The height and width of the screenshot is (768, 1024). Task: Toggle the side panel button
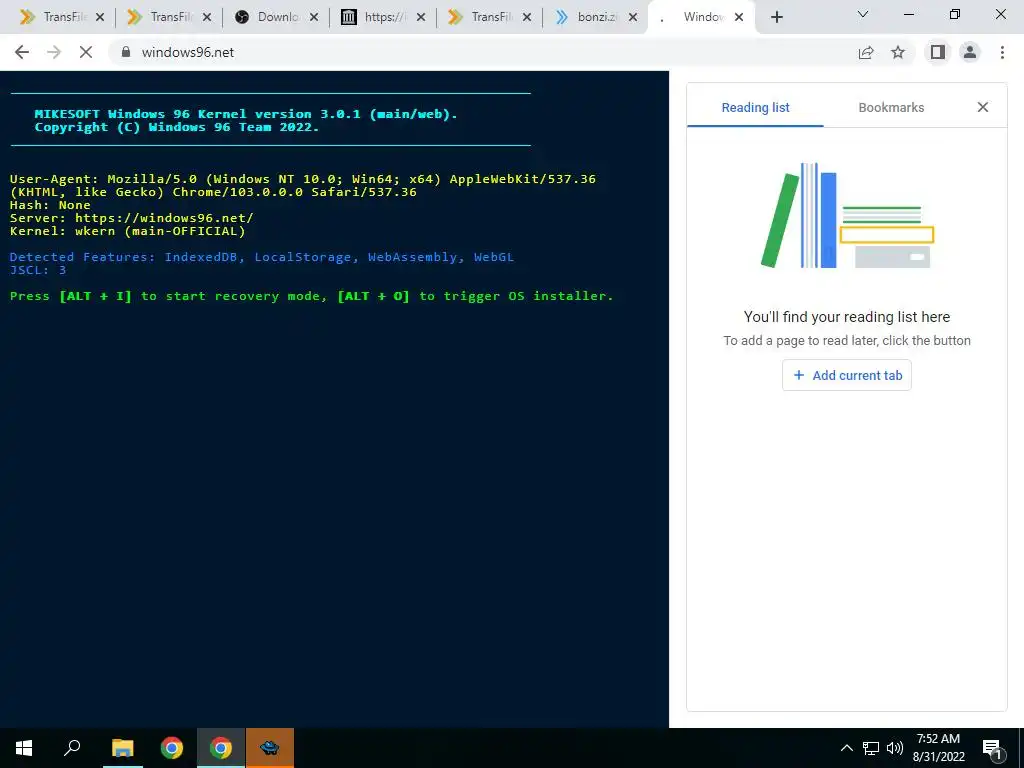(x=938, y=52)
